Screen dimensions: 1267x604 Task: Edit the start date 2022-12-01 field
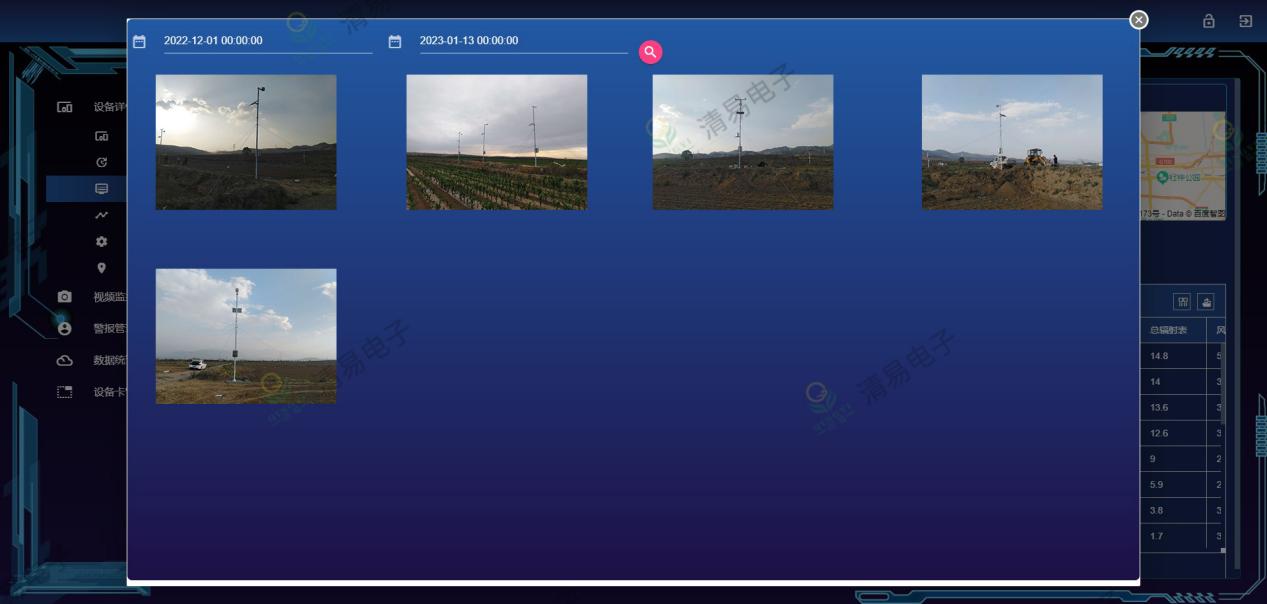266,41
